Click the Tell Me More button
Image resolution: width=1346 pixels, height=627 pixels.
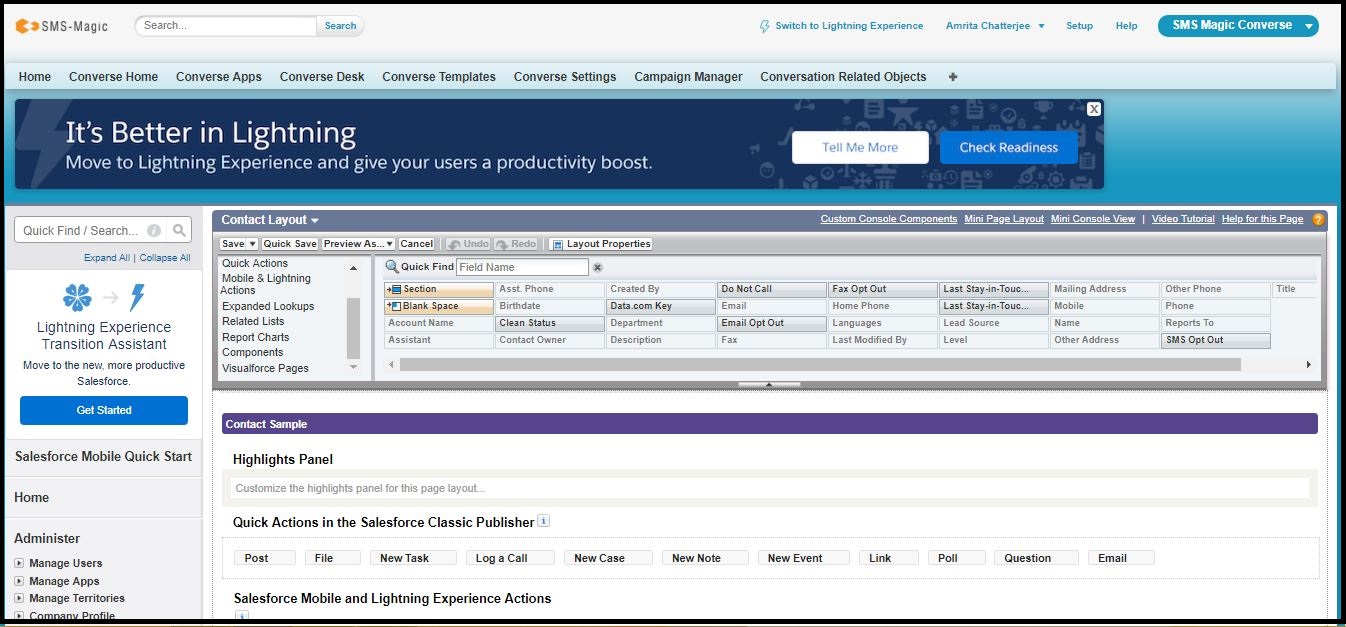[860, 147]
